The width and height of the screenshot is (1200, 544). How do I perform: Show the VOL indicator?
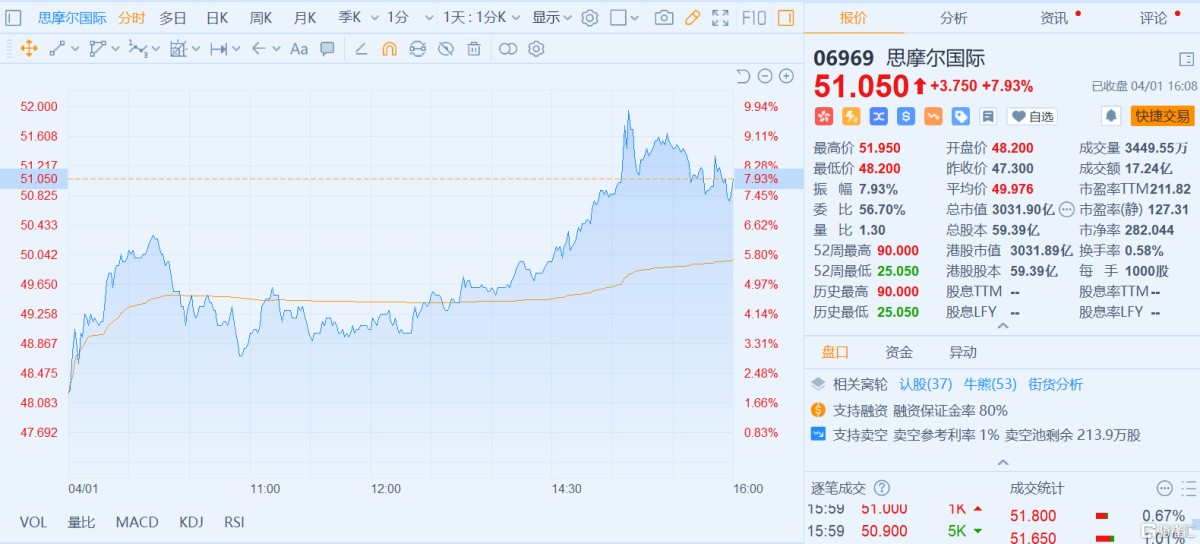pos(33,522)
